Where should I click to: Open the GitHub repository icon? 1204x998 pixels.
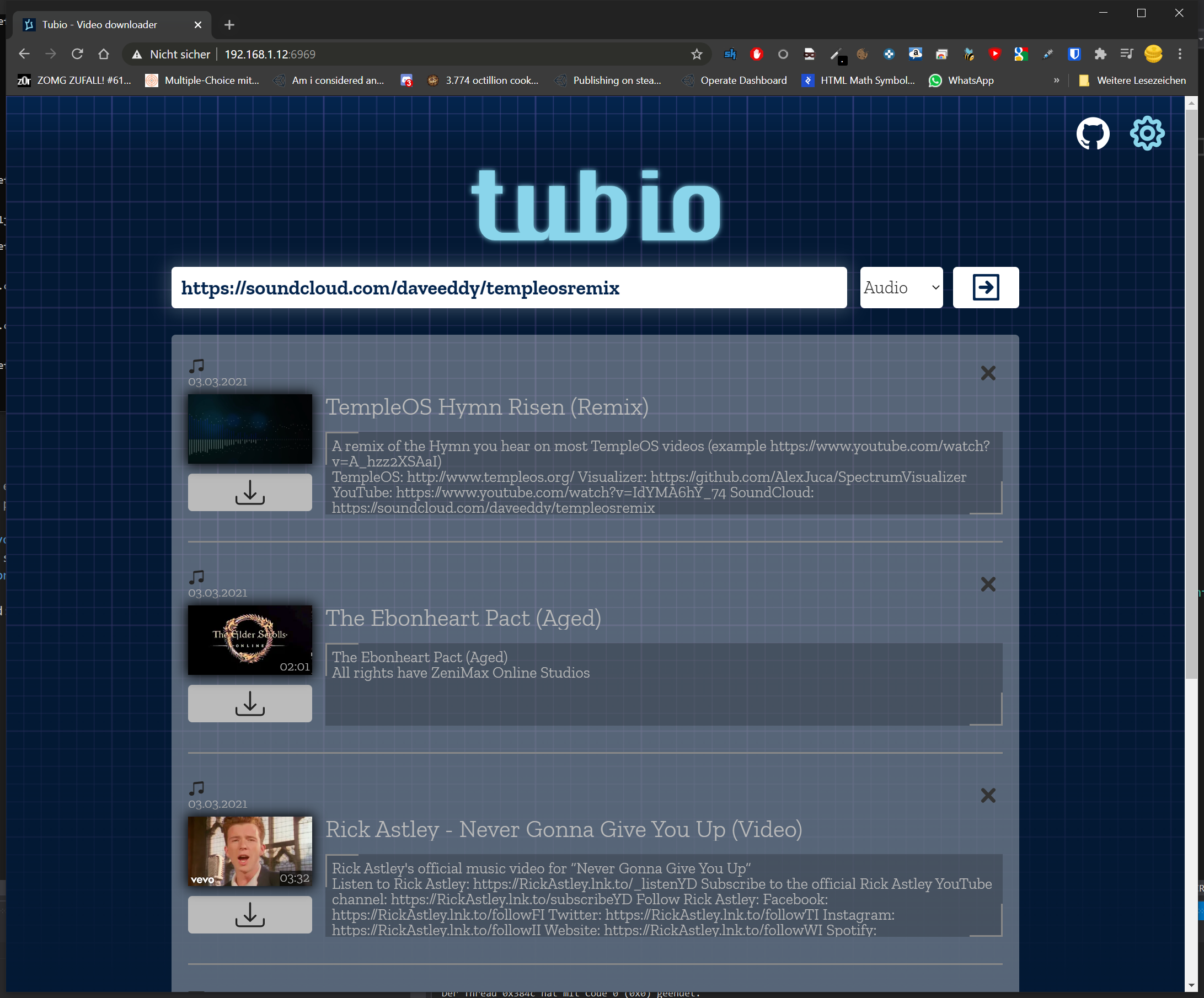(x=1092, y=133)
